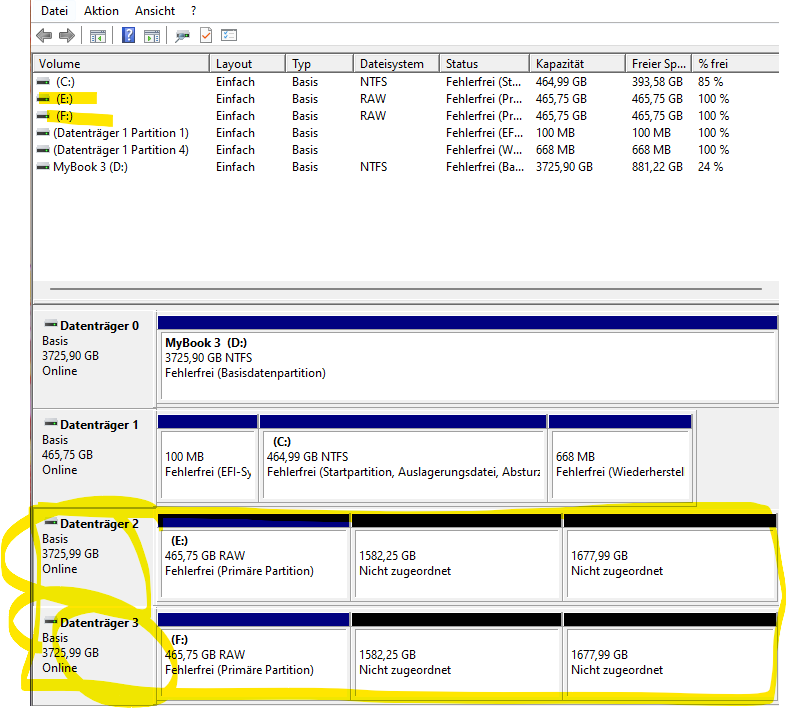This screenshot has height=709, width=787.
Task: Click the drive with magnifier toolbar icon
Action: [x=182, y=36]
